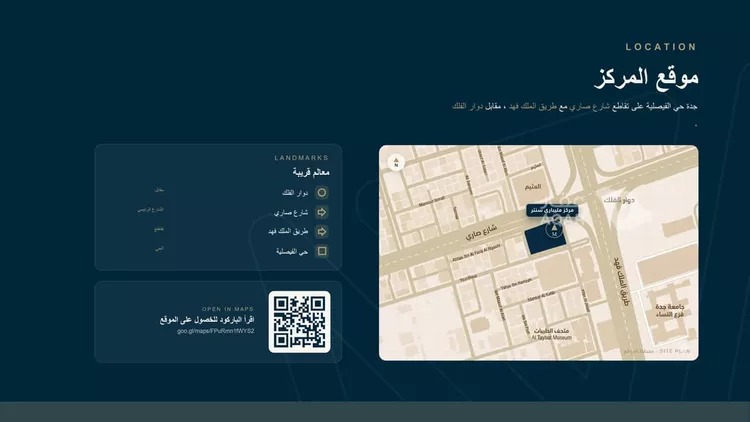
Task: Click the طريق الملك فهد landmark text in list
Action: click(x=288, y=232)
